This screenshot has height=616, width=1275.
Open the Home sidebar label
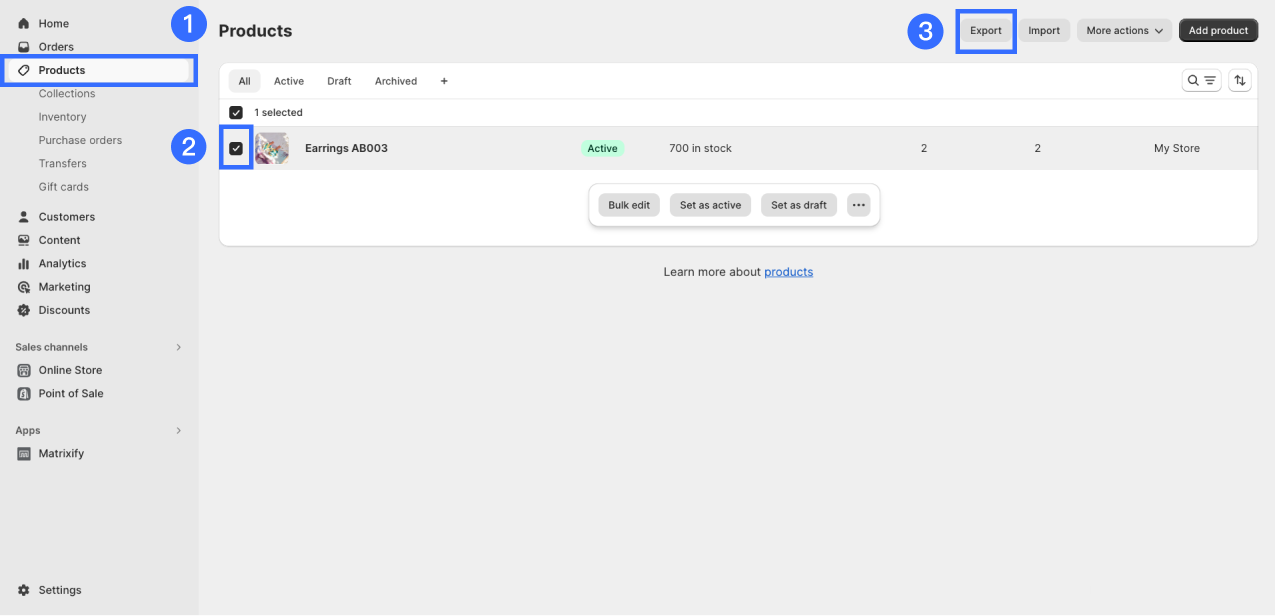(54, 23)
